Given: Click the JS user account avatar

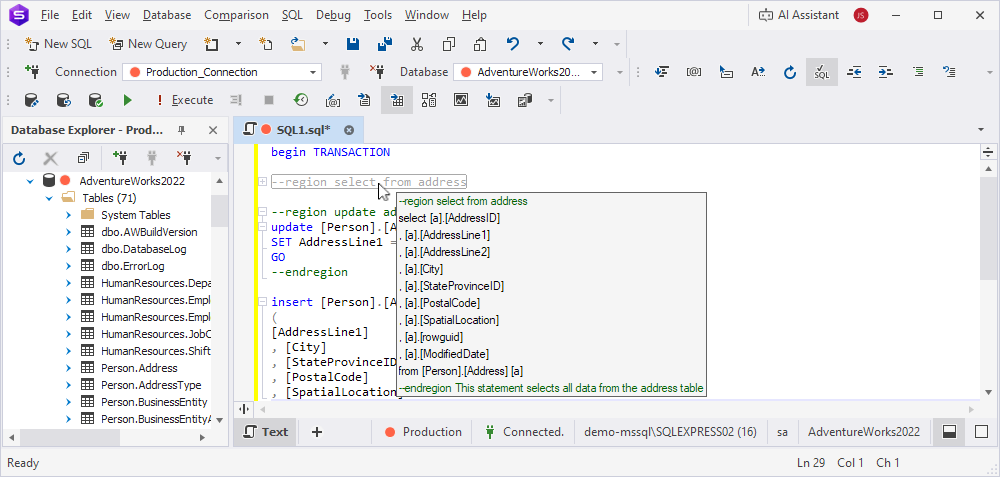Looking at the screenshot, I should click(861, 15).
